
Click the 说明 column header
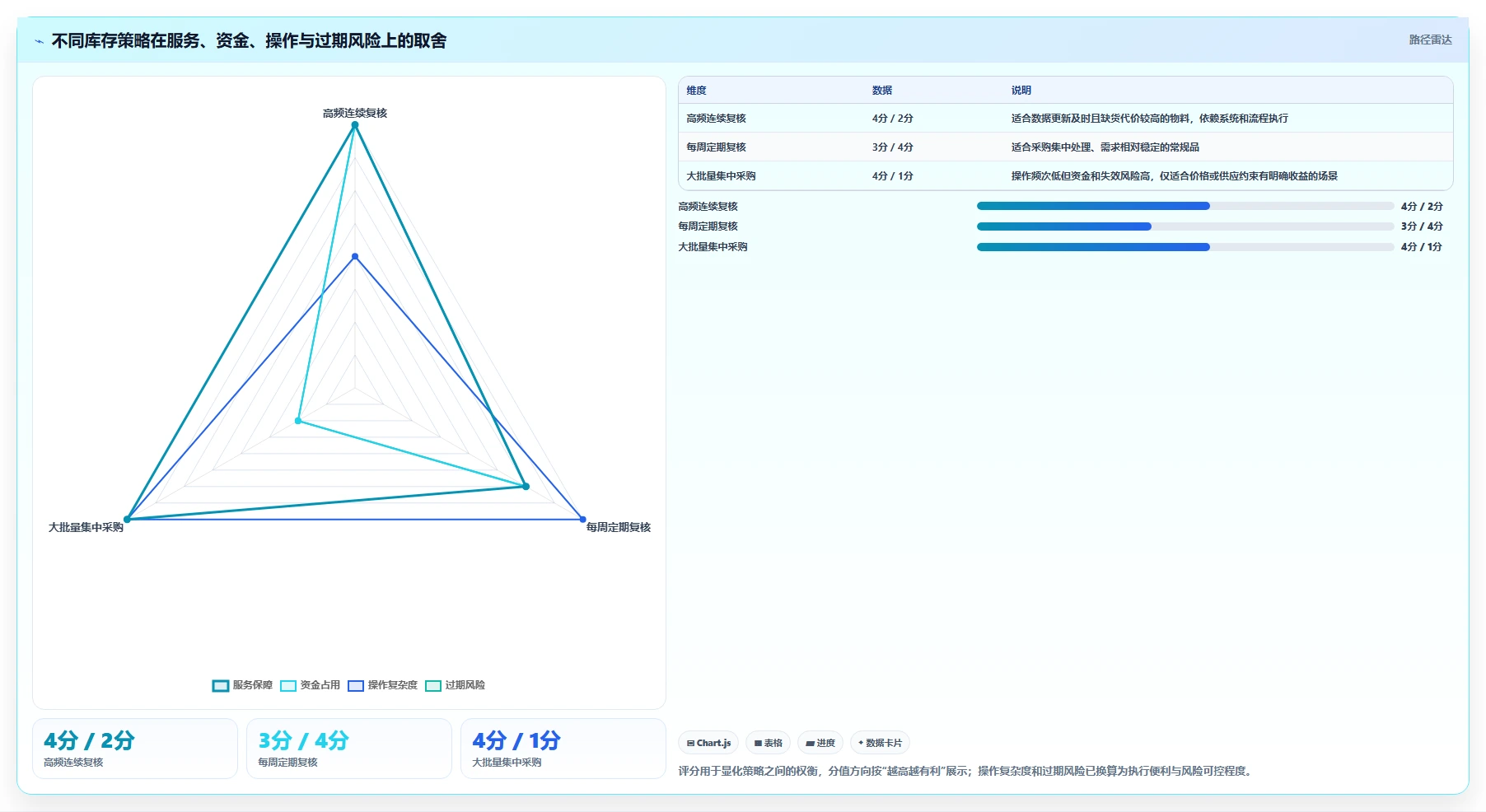point(1021,91)
